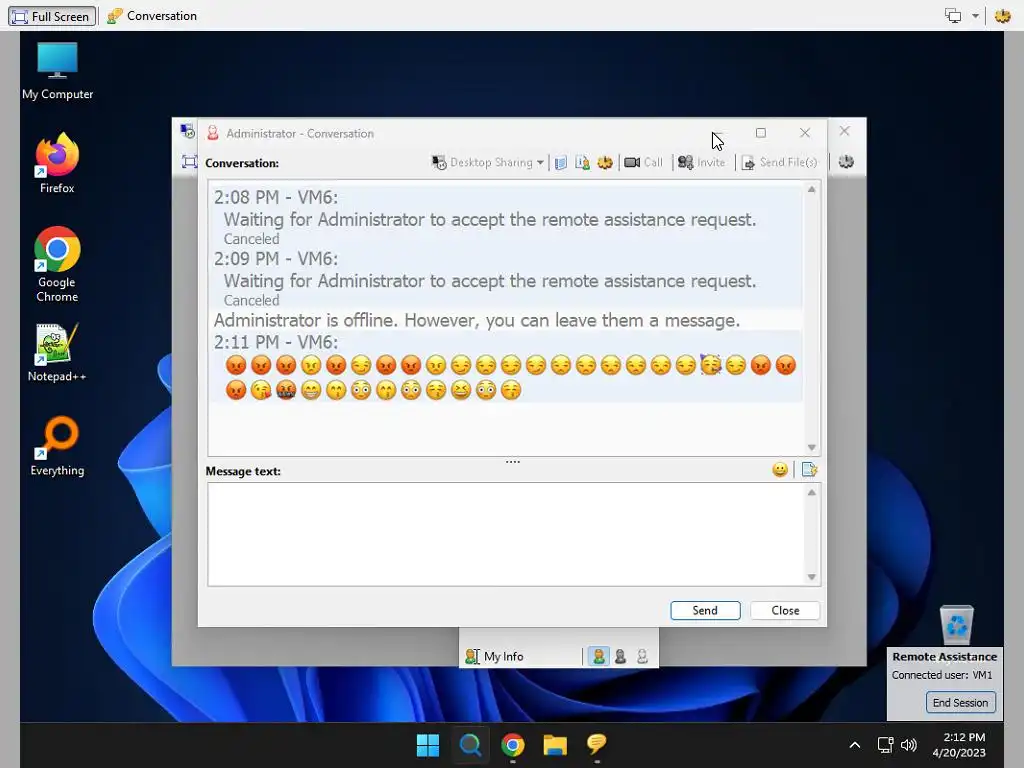Click the 'Remote Assistance' heading text
This screenshot has width=1024, height=768.
(944, 656)
